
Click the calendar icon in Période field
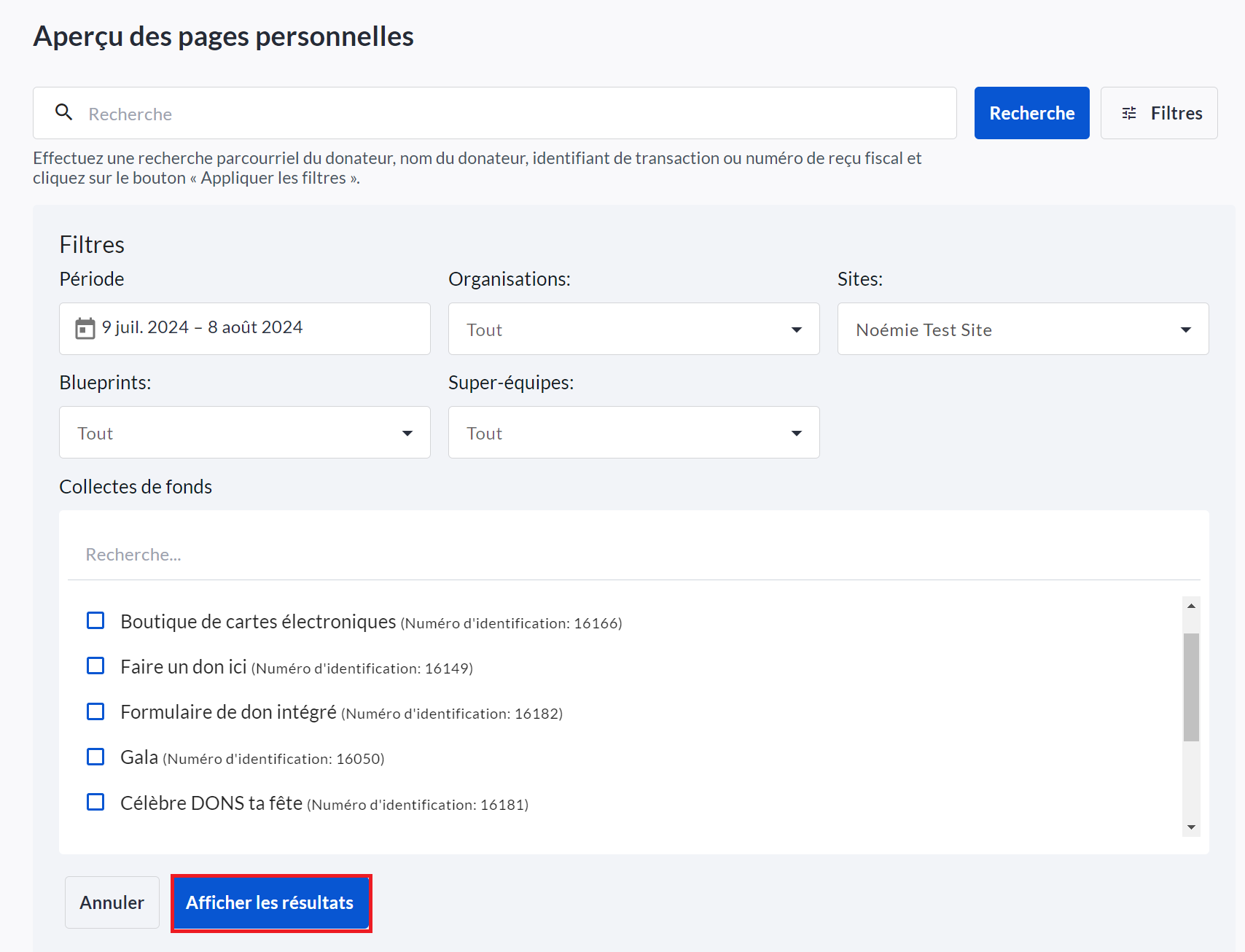85,329
